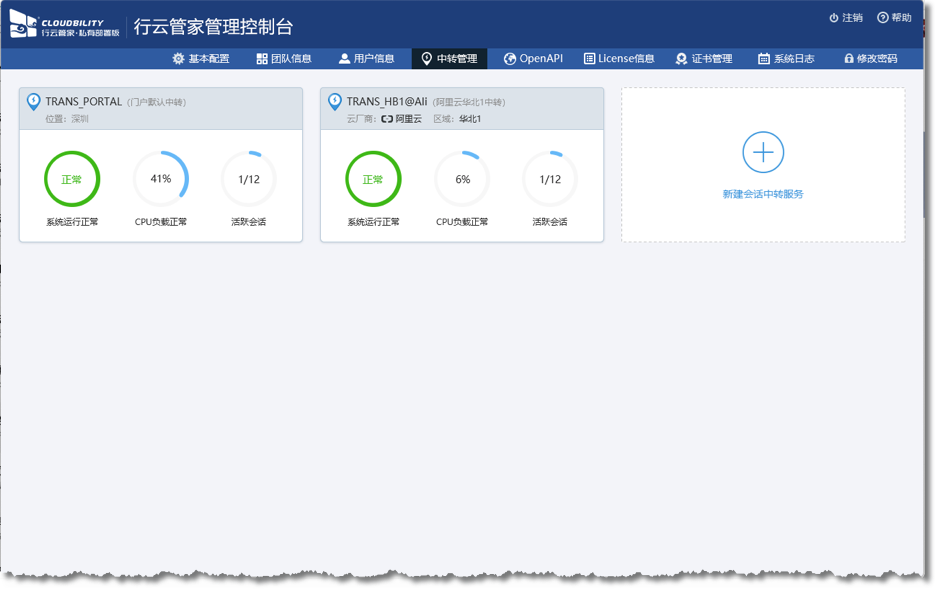Click the 6% CPU load gauge
Viewport: 935px width, 589px height.
point(462,179)
